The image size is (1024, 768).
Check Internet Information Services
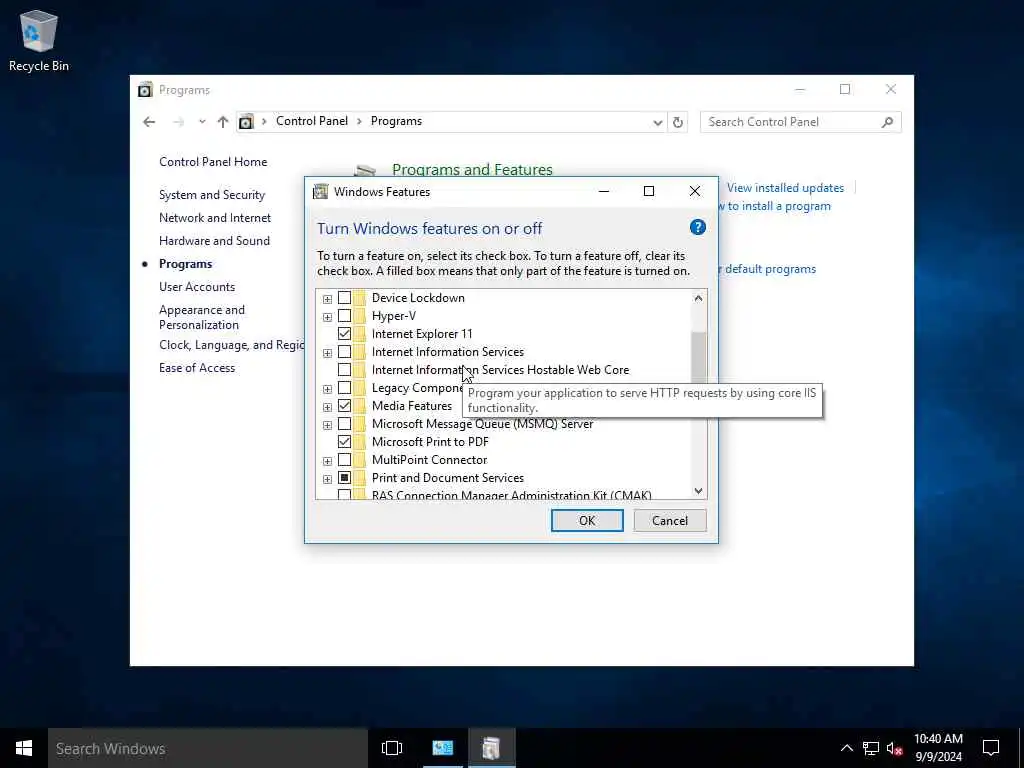(x=344, y=352)
